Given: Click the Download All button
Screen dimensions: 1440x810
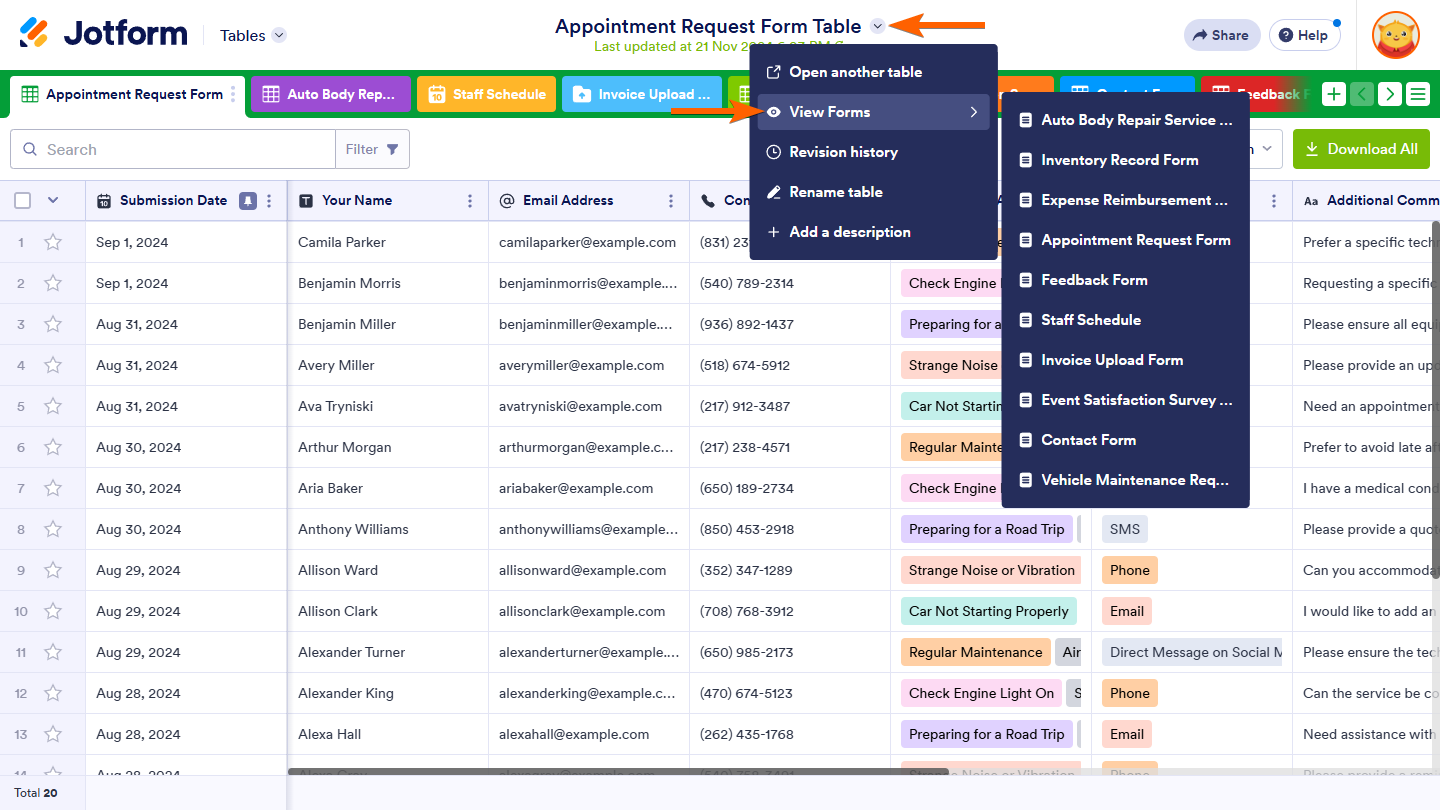Looking at the screenshot, I should [x=1361, y=149].
